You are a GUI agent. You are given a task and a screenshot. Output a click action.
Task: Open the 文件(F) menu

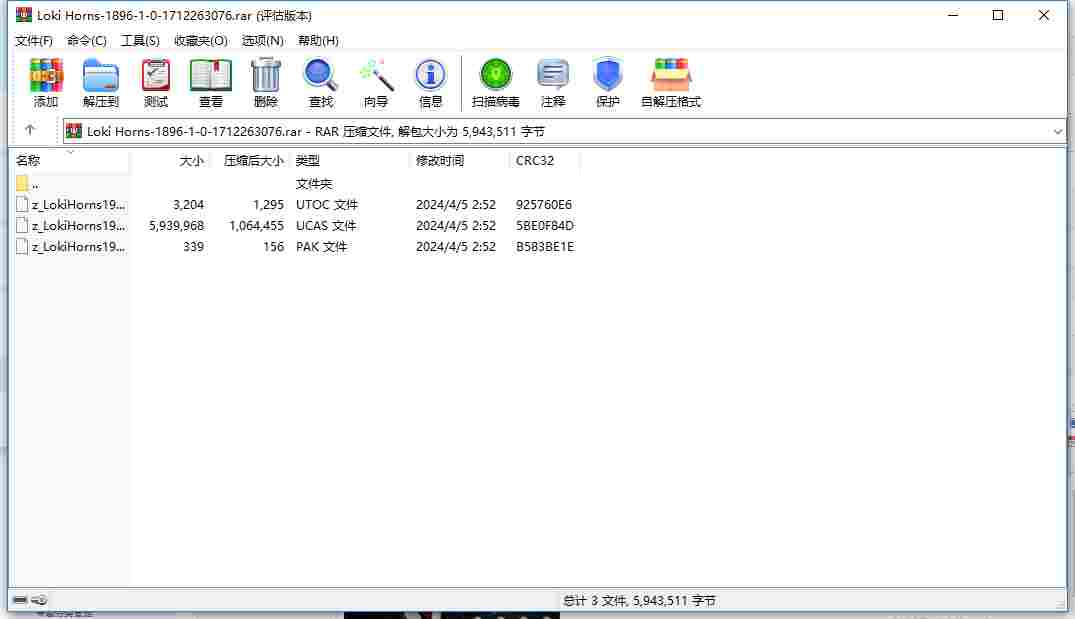[34, 40]
